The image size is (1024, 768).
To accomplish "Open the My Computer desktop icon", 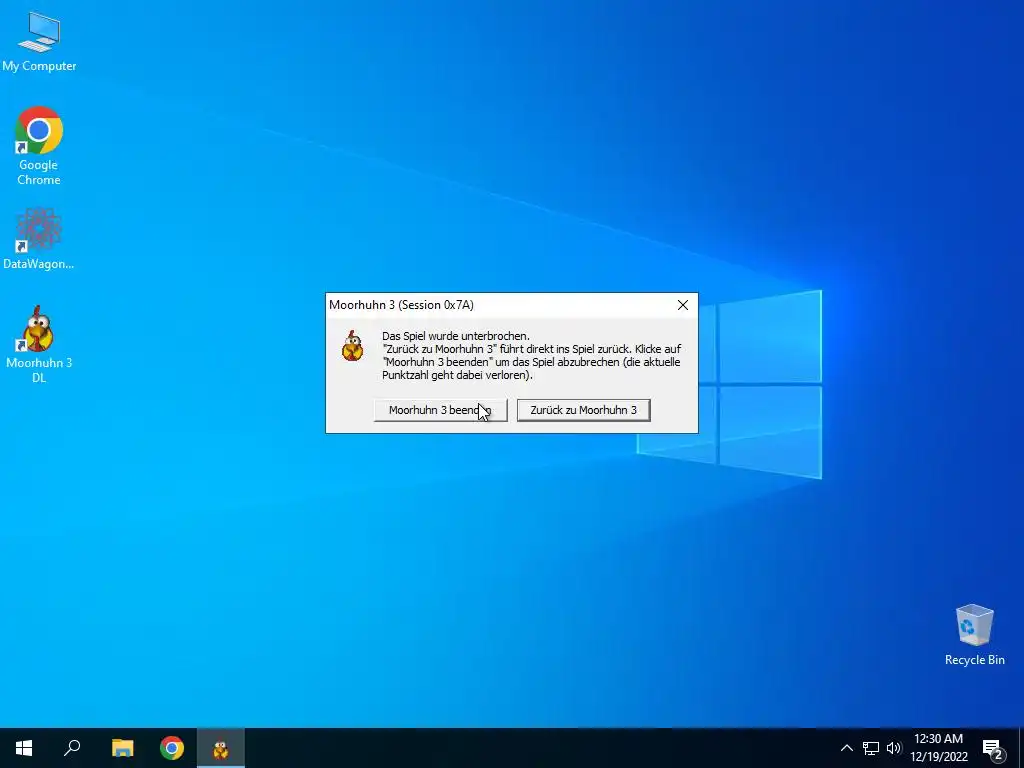I will tap(39, 42).
